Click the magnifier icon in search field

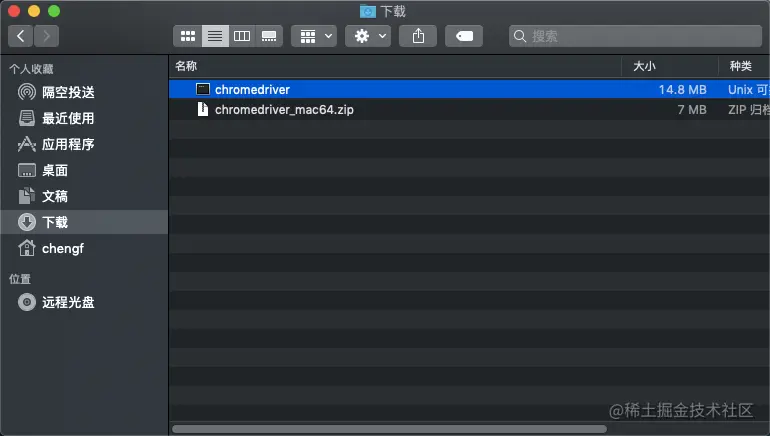coord(520,36)
